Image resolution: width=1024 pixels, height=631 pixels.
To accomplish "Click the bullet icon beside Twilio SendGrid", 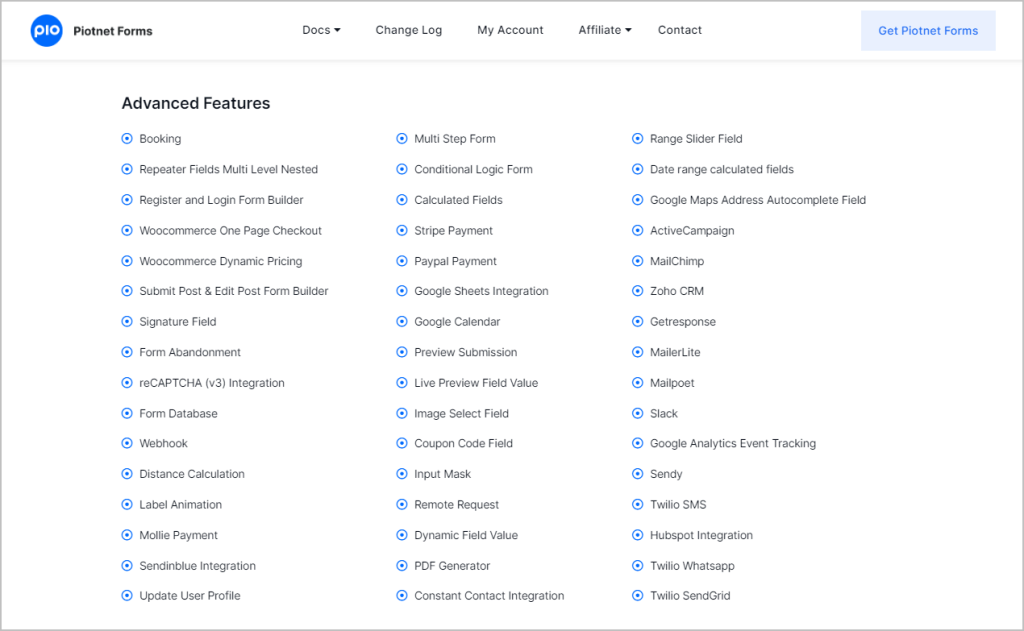I will point(637,596).
